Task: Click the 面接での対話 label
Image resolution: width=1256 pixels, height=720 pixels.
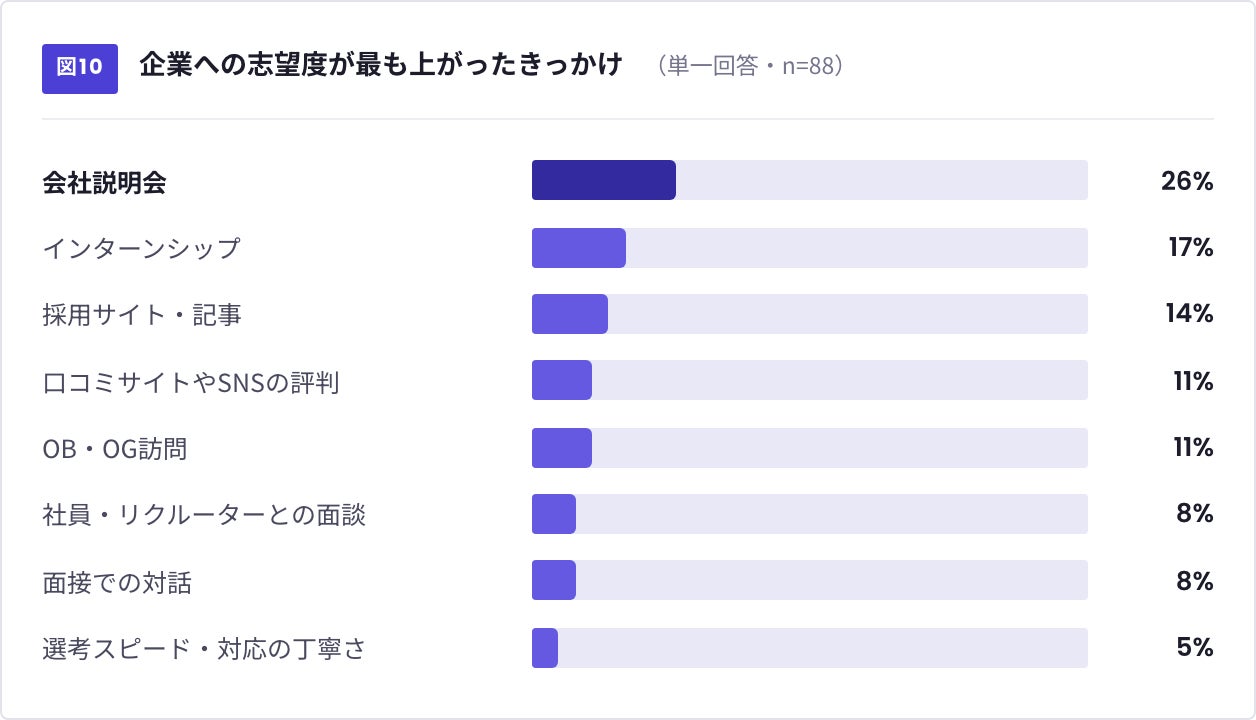Action: (117, 582)
